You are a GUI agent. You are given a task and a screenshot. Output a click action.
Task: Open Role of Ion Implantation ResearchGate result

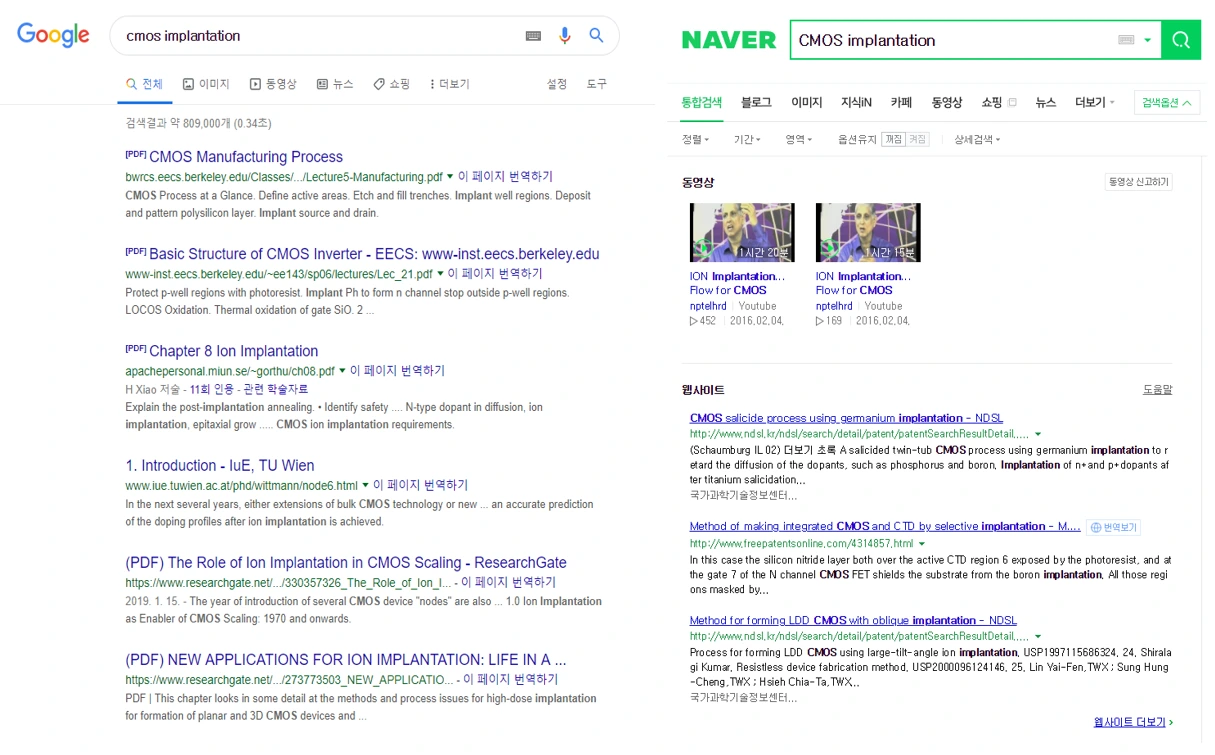pyautogui.click(x=346, y=563)
